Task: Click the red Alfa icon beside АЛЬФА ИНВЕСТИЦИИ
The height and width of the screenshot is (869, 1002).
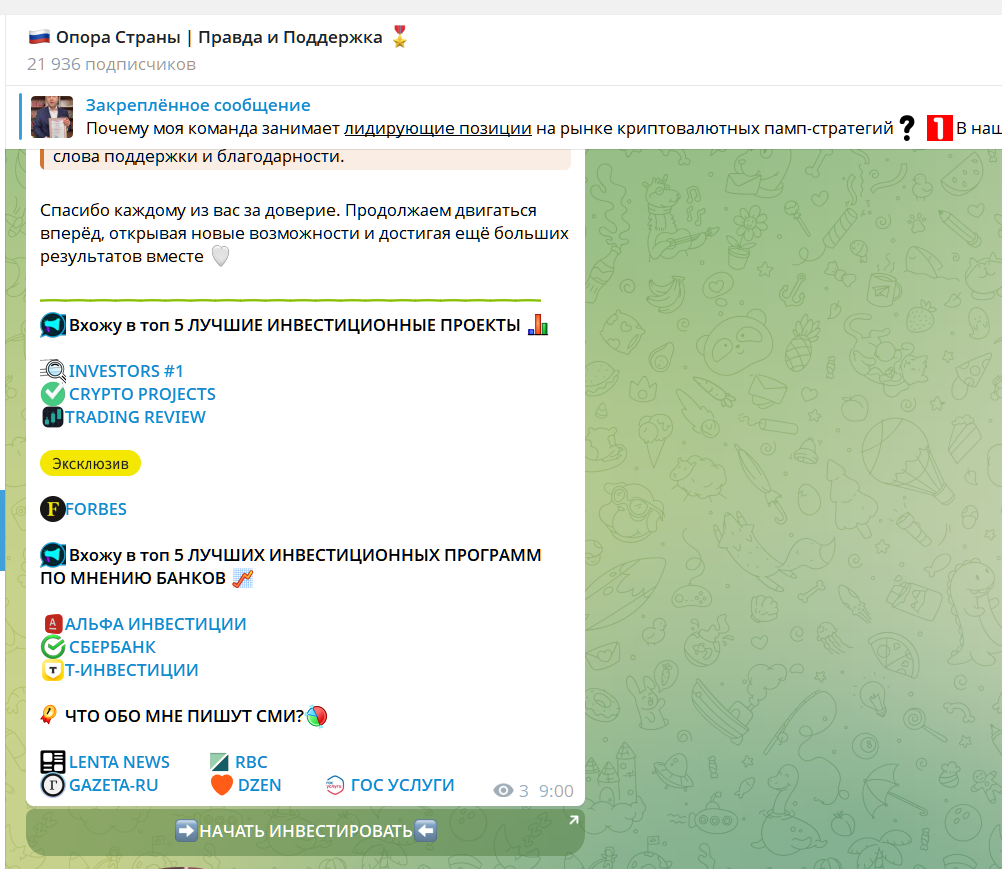Action: point(52,624)
